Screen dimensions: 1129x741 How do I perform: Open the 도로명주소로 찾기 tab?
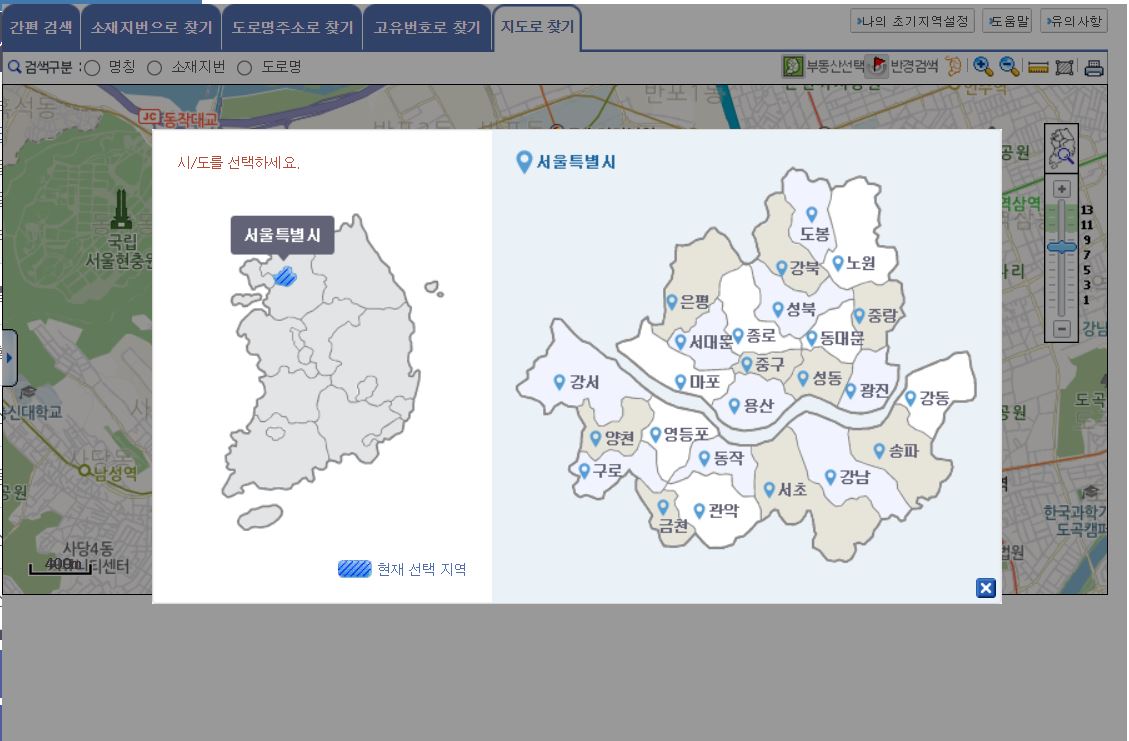[293, 26]
